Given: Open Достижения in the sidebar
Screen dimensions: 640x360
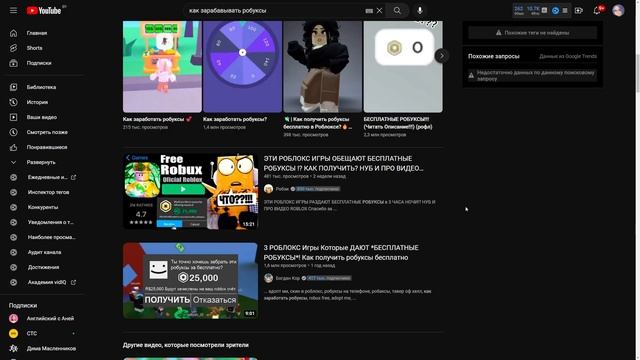Looking at the screenshot, I should [x=44, y=267].
